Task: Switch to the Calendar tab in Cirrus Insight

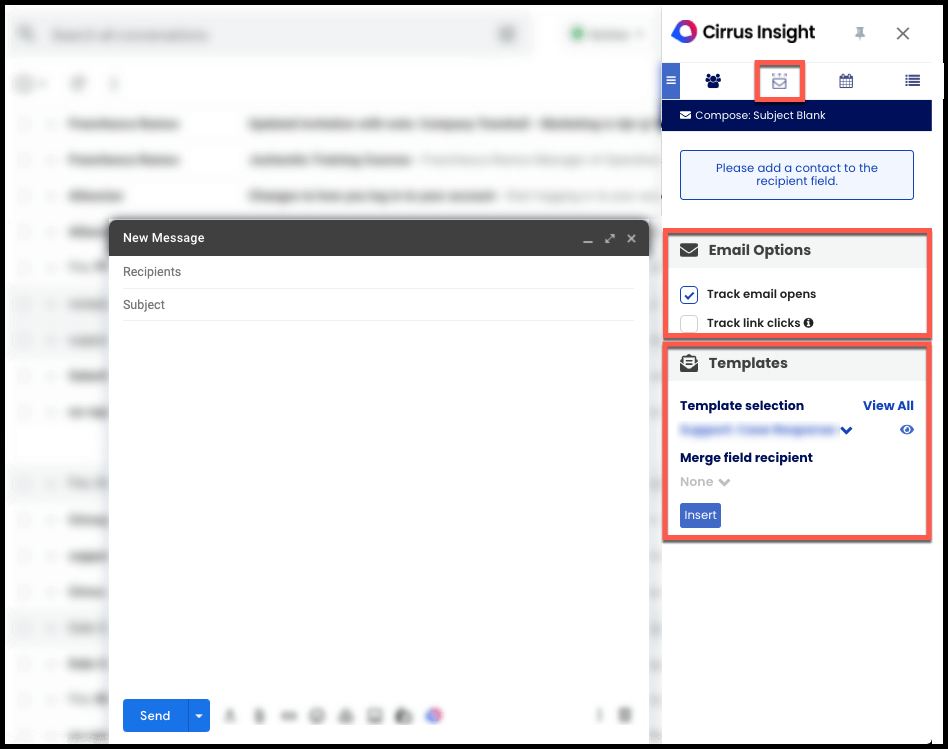Action: [845, 81]
